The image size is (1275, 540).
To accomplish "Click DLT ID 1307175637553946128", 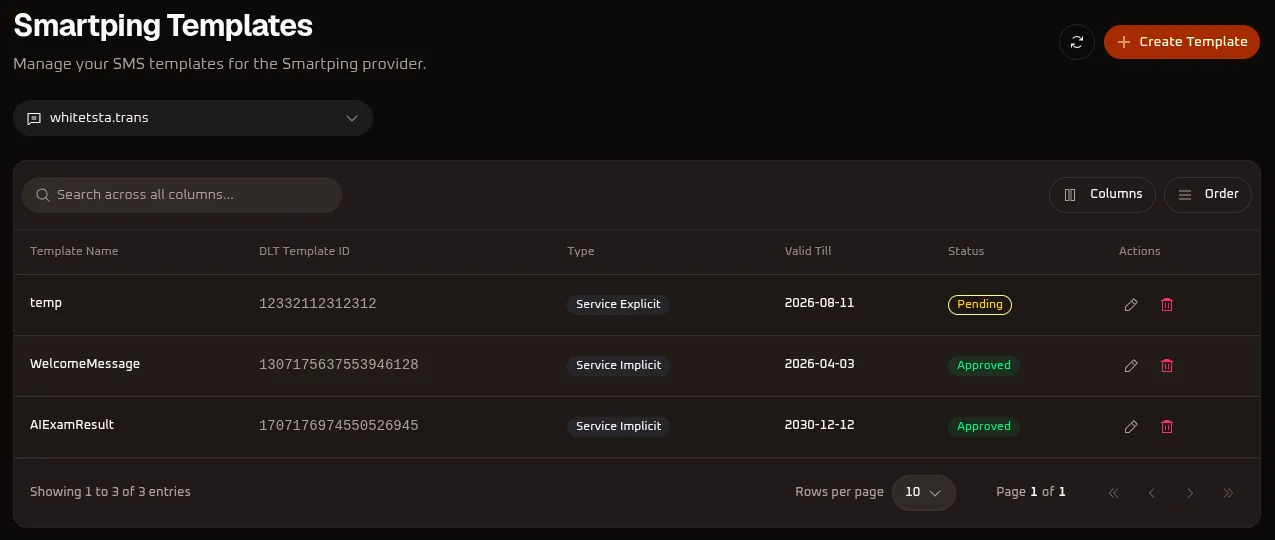I will click(339, 365).
